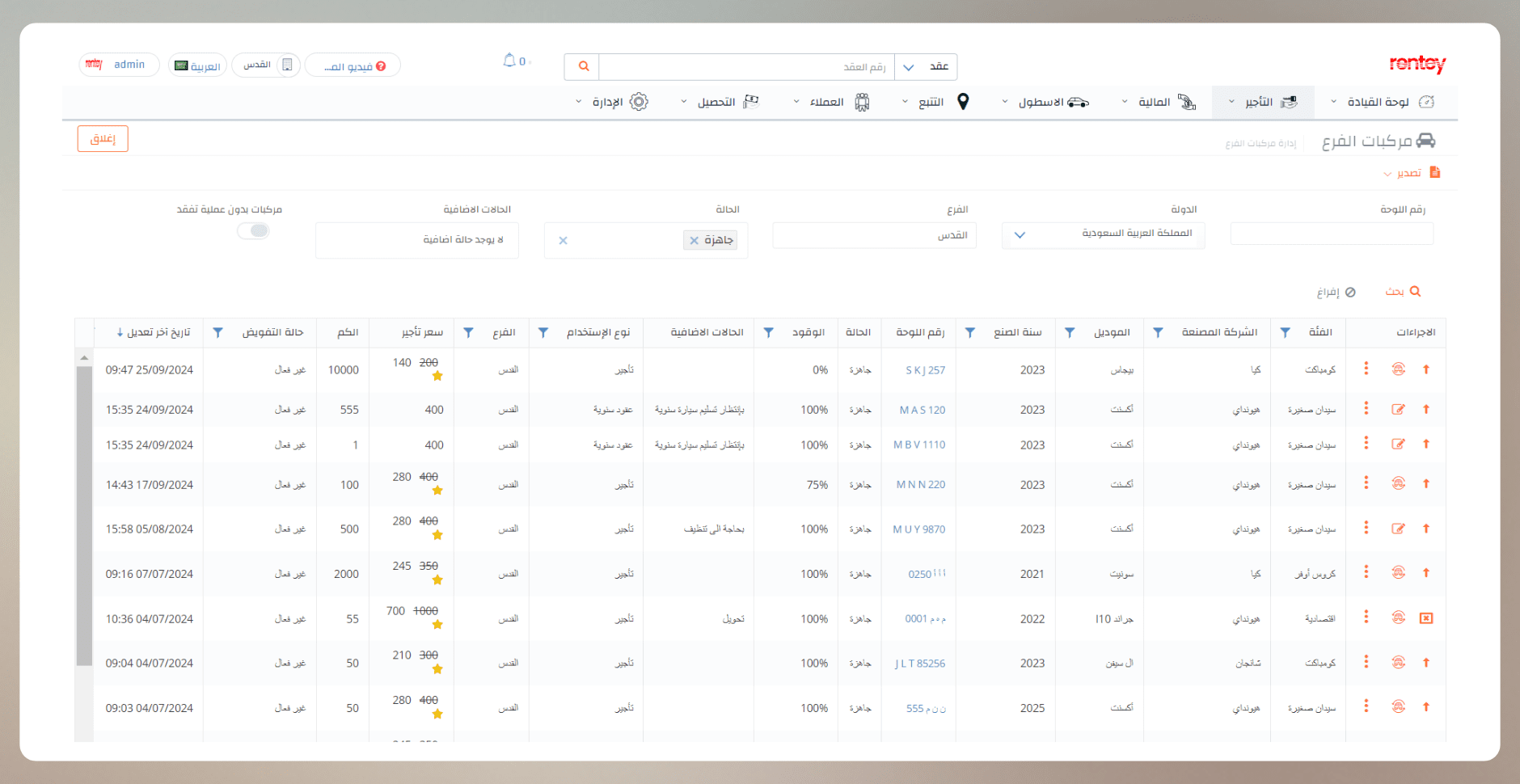Toggle مركبات بدون عملية تفقد switch
The height and width of the screenshot is (784, 1520).
[254, 231]
